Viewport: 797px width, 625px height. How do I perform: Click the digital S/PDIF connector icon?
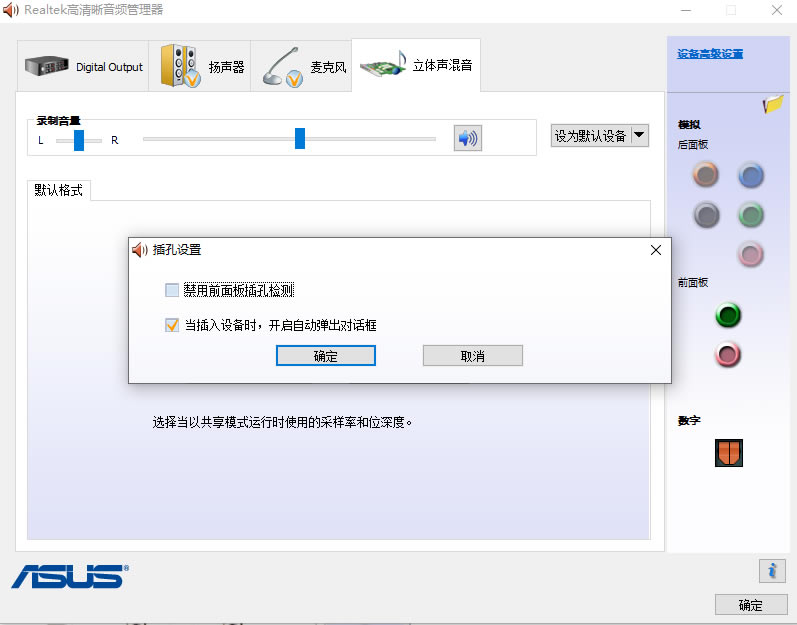coord(728,453)
